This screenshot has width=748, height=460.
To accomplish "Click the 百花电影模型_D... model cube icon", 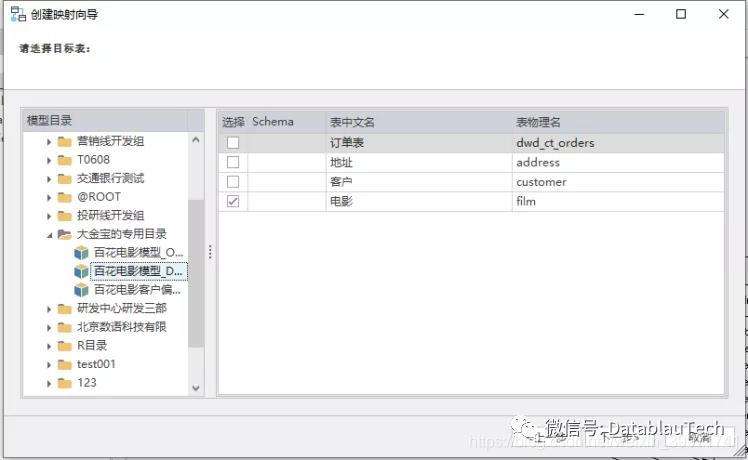I will [81, 271].
